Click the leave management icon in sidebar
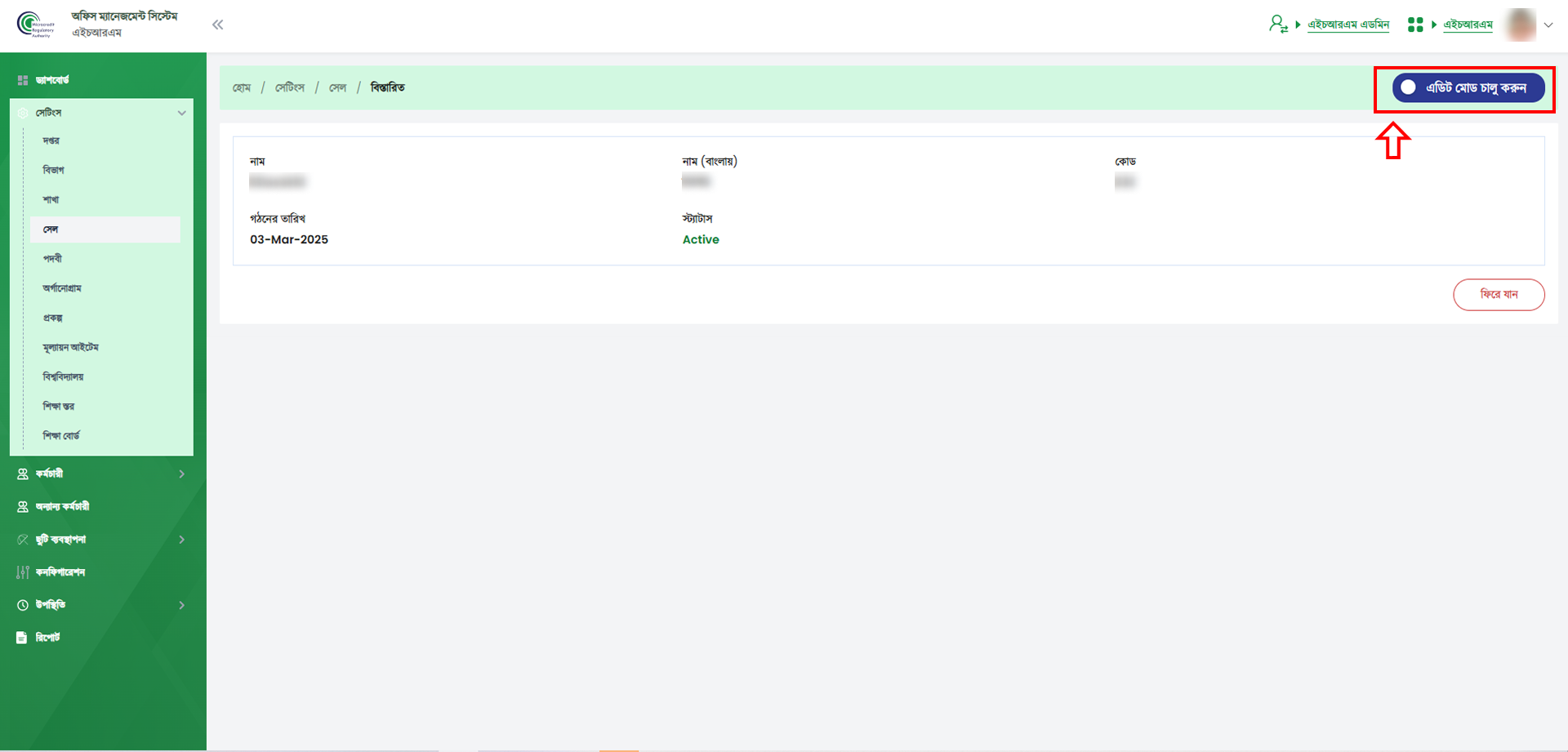This screenshot has height=752, width=1568. pyautogui.click(x=23, y=540)
